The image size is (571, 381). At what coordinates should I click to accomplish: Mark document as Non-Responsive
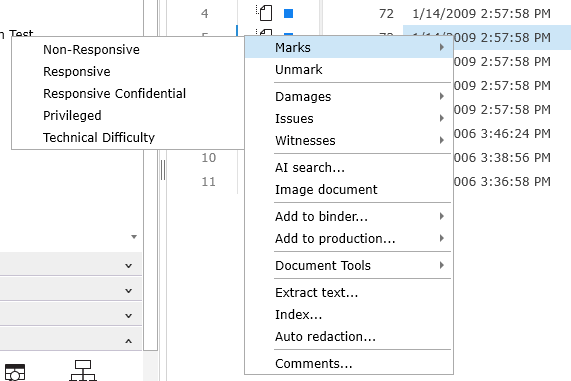click(127, 50)
